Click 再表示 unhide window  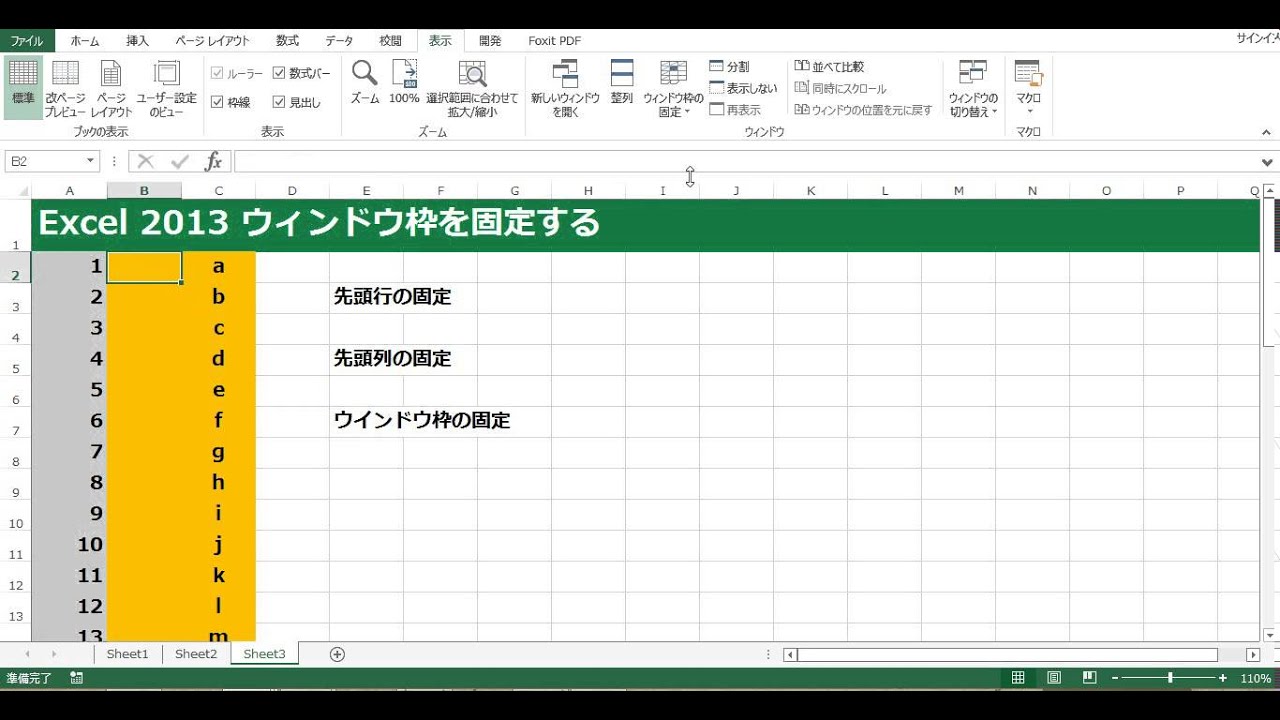[735, 110]
